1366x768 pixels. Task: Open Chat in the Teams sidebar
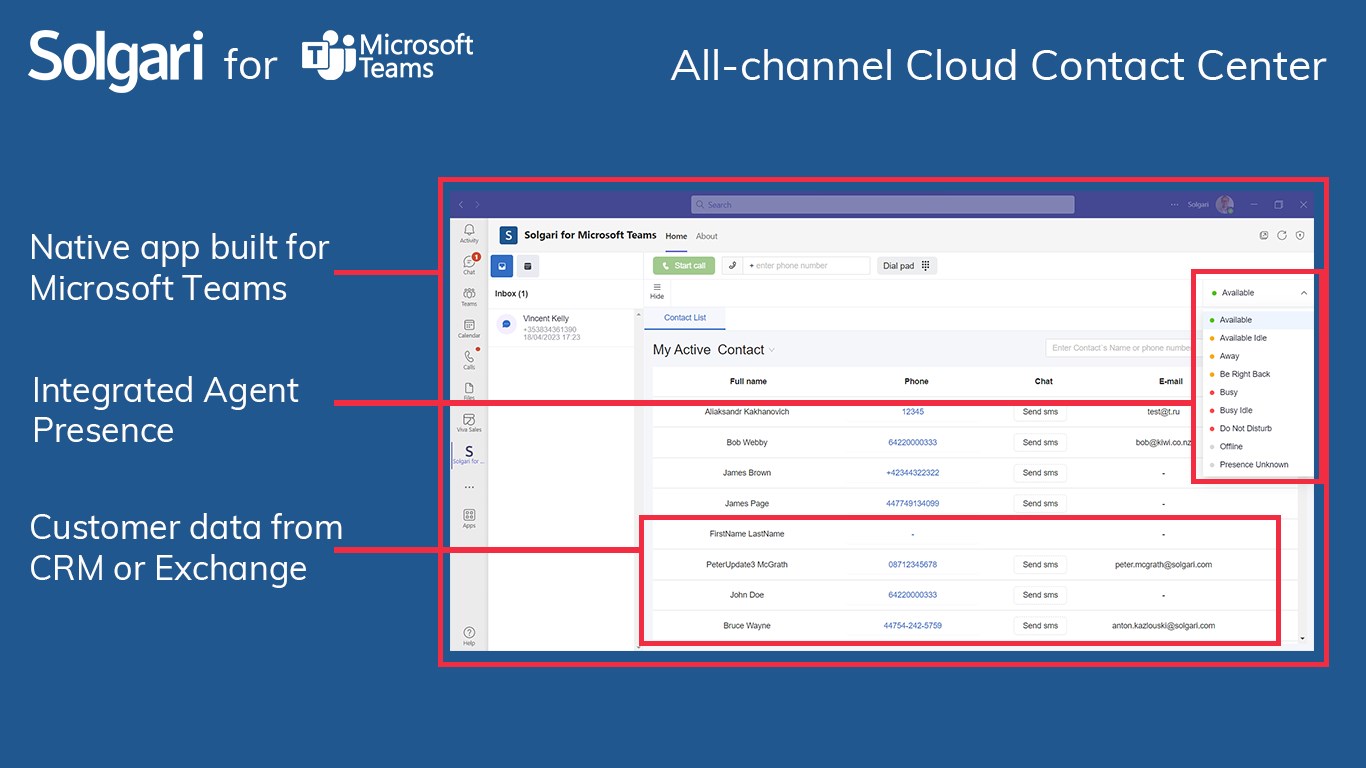click(469, 265)
